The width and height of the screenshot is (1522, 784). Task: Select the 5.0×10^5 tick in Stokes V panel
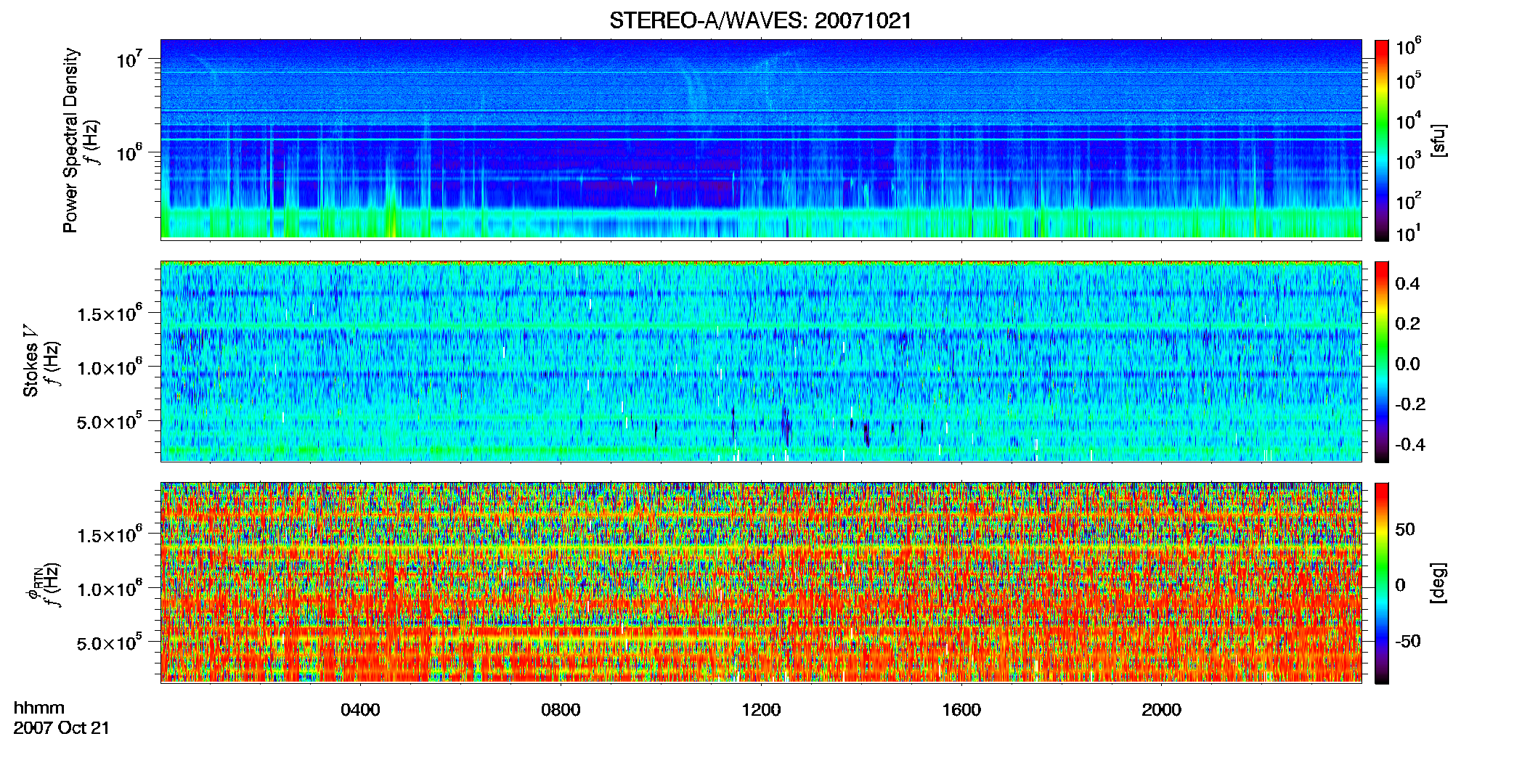(110, 422)
